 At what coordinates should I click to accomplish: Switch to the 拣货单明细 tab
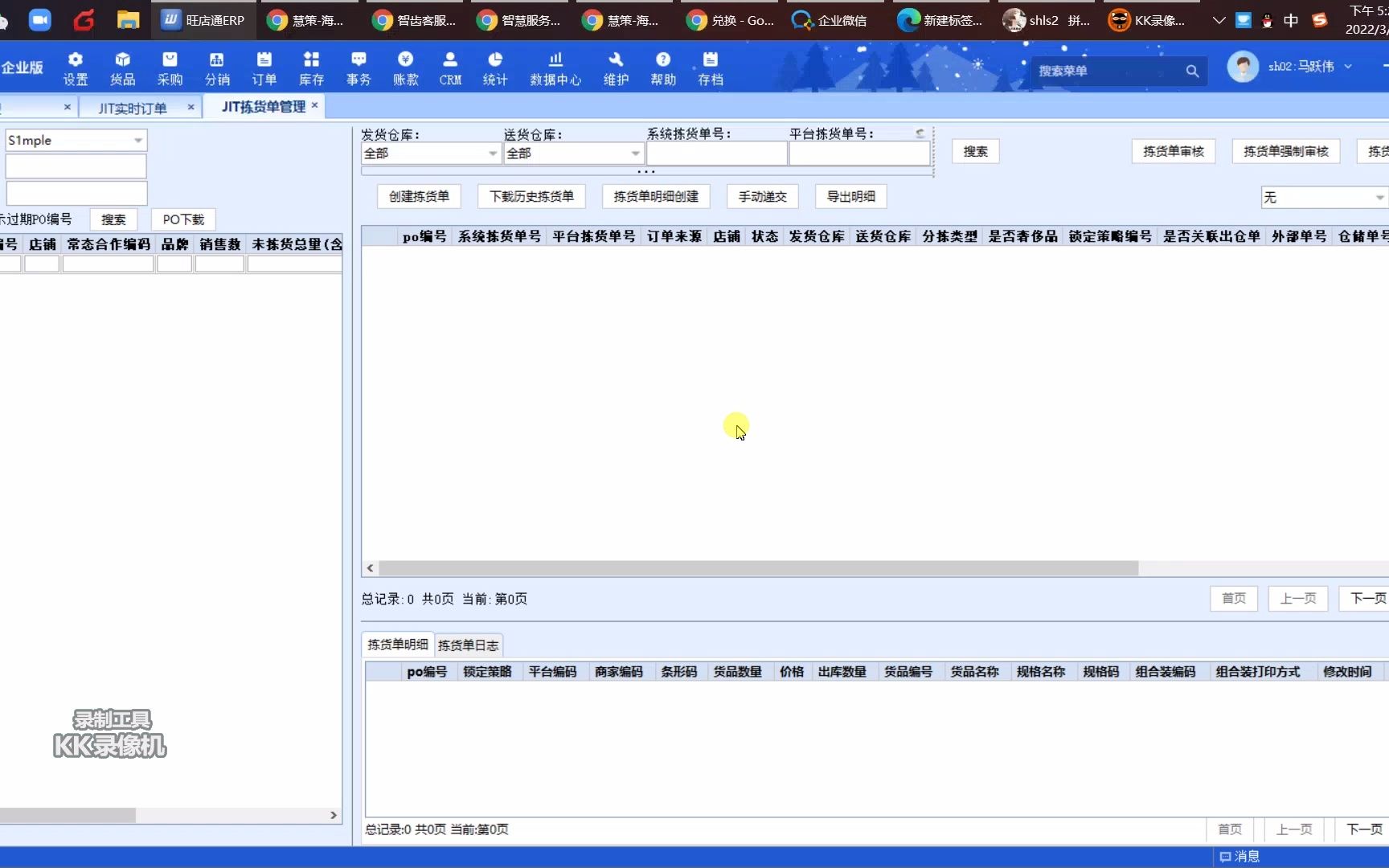click(398, 645)
